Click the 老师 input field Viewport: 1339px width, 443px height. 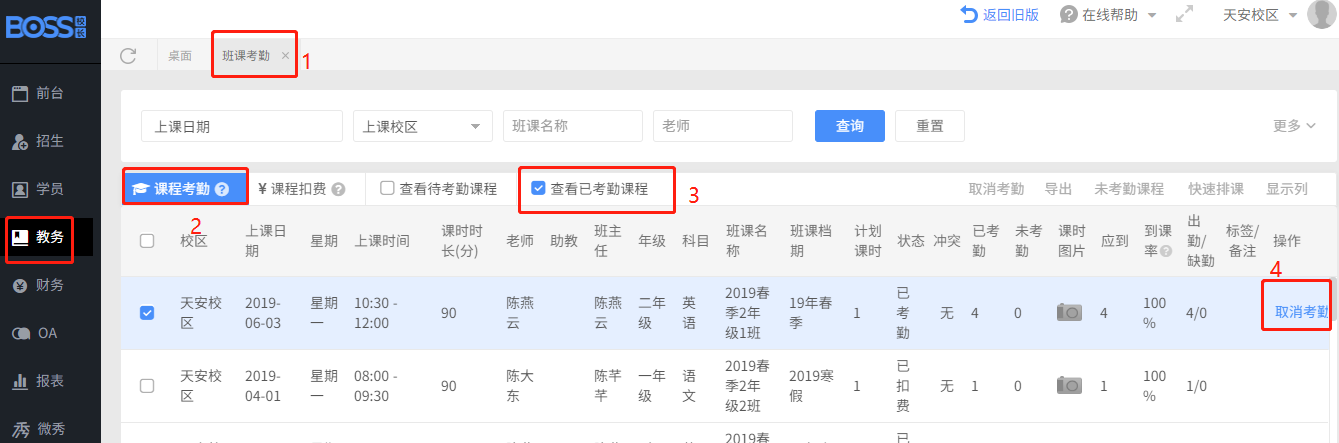coord(723,126)
